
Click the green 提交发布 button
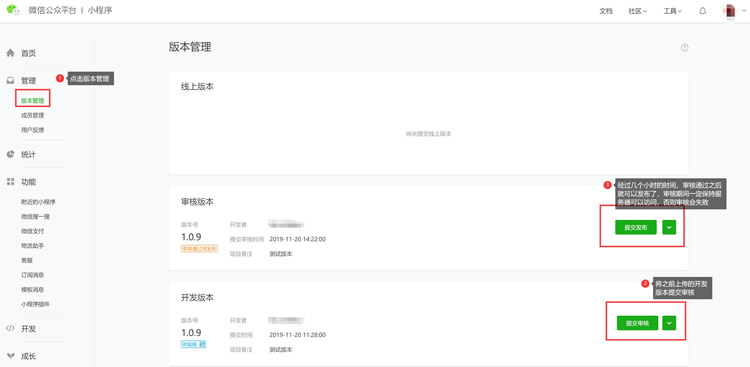[636, 227]
